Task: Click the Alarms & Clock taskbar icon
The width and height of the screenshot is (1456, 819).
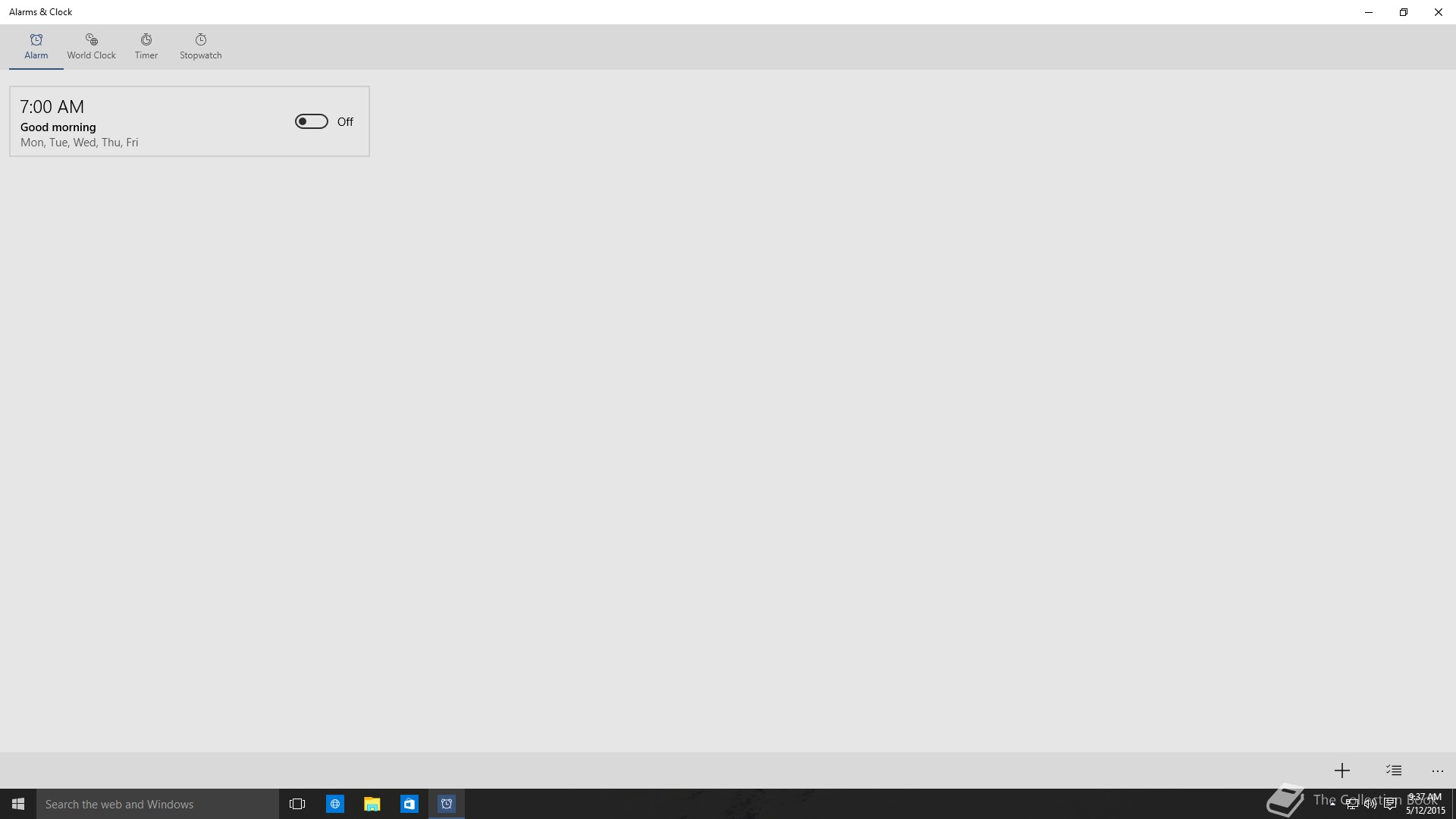Action: point(447,804)
